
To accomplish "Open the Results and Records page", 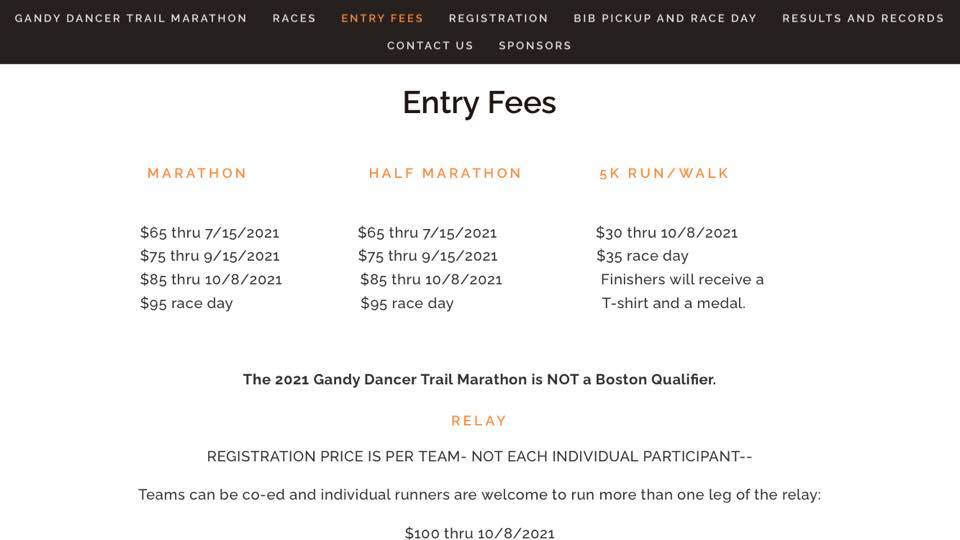I will coord(862,18).
